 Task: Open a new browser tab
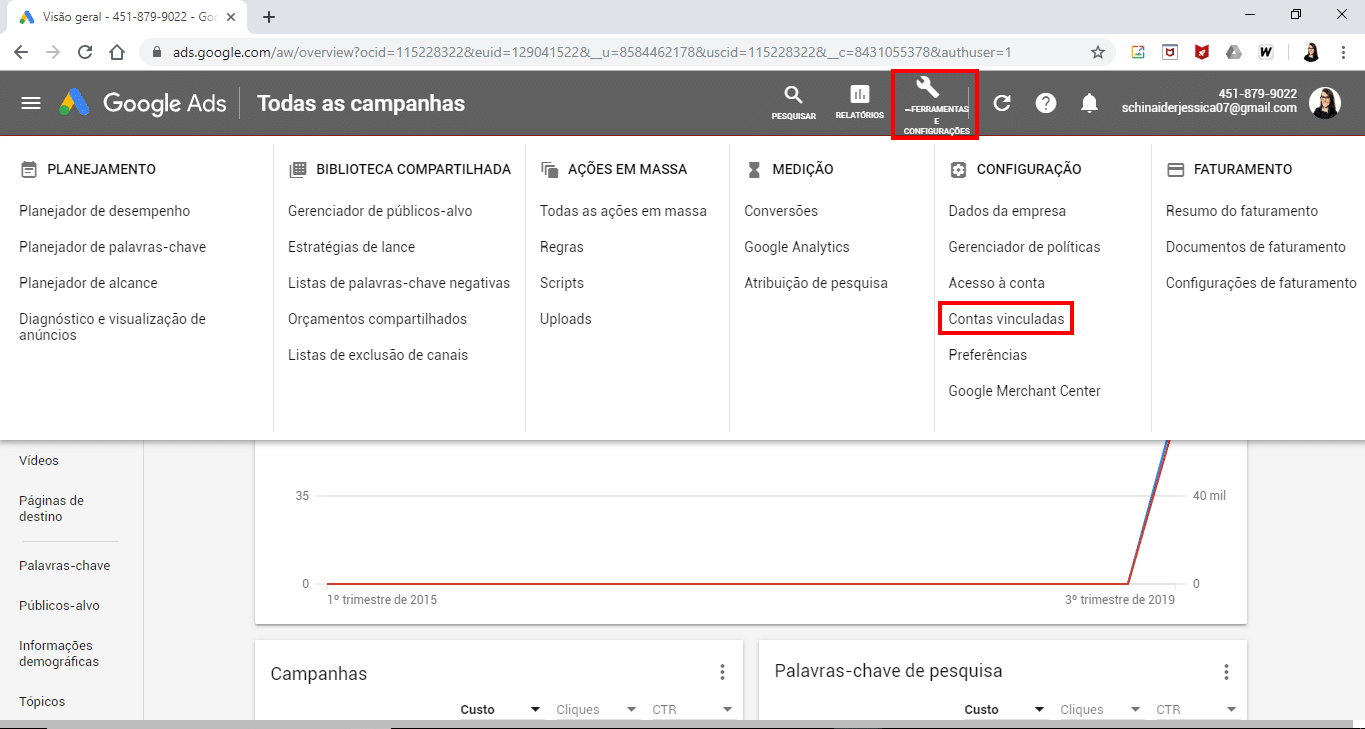(268, 16)
